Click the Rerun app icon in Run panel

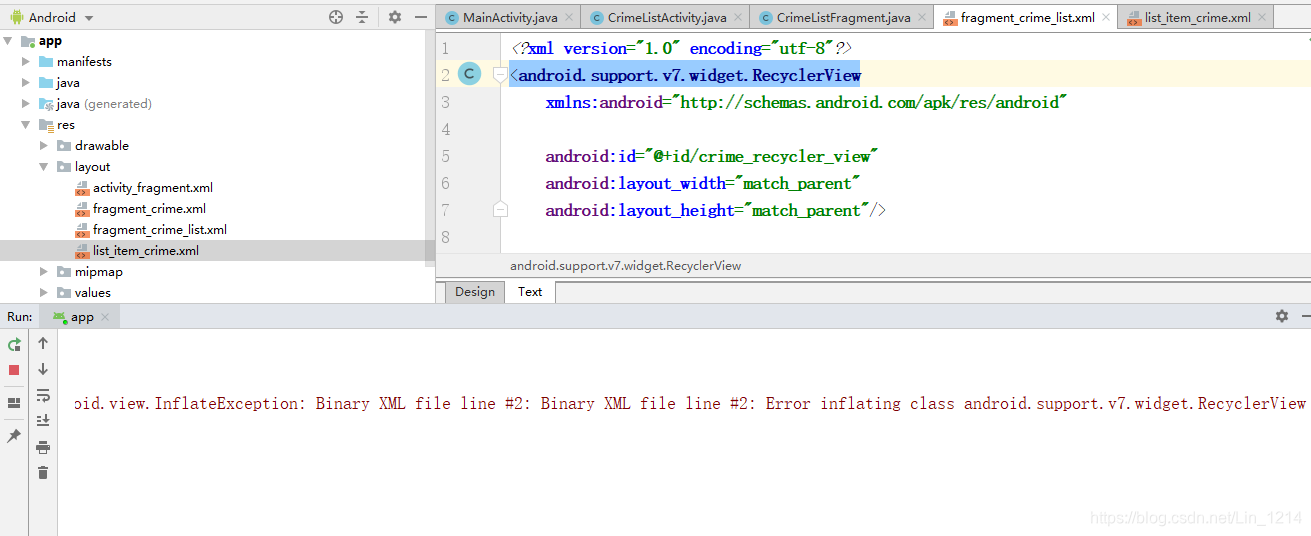coord(14,344)
